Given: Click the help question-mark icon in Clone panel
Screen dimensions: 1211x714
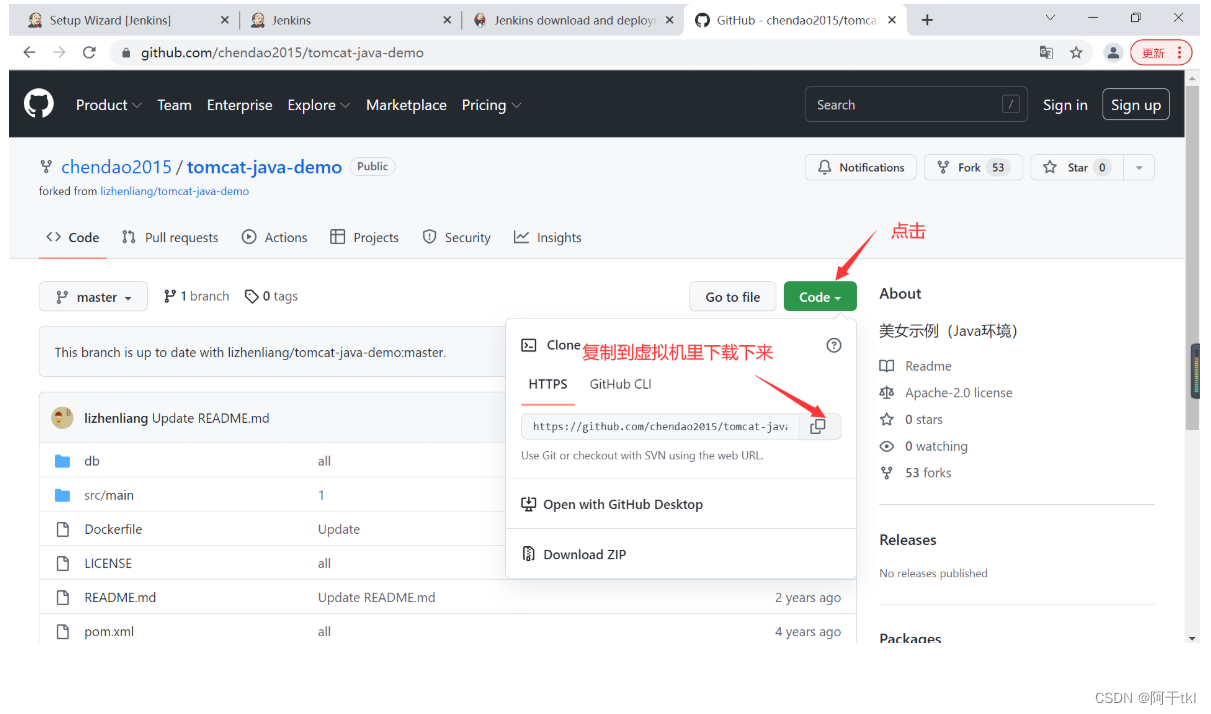Looking at the screenshot, I should pos(834,345).
